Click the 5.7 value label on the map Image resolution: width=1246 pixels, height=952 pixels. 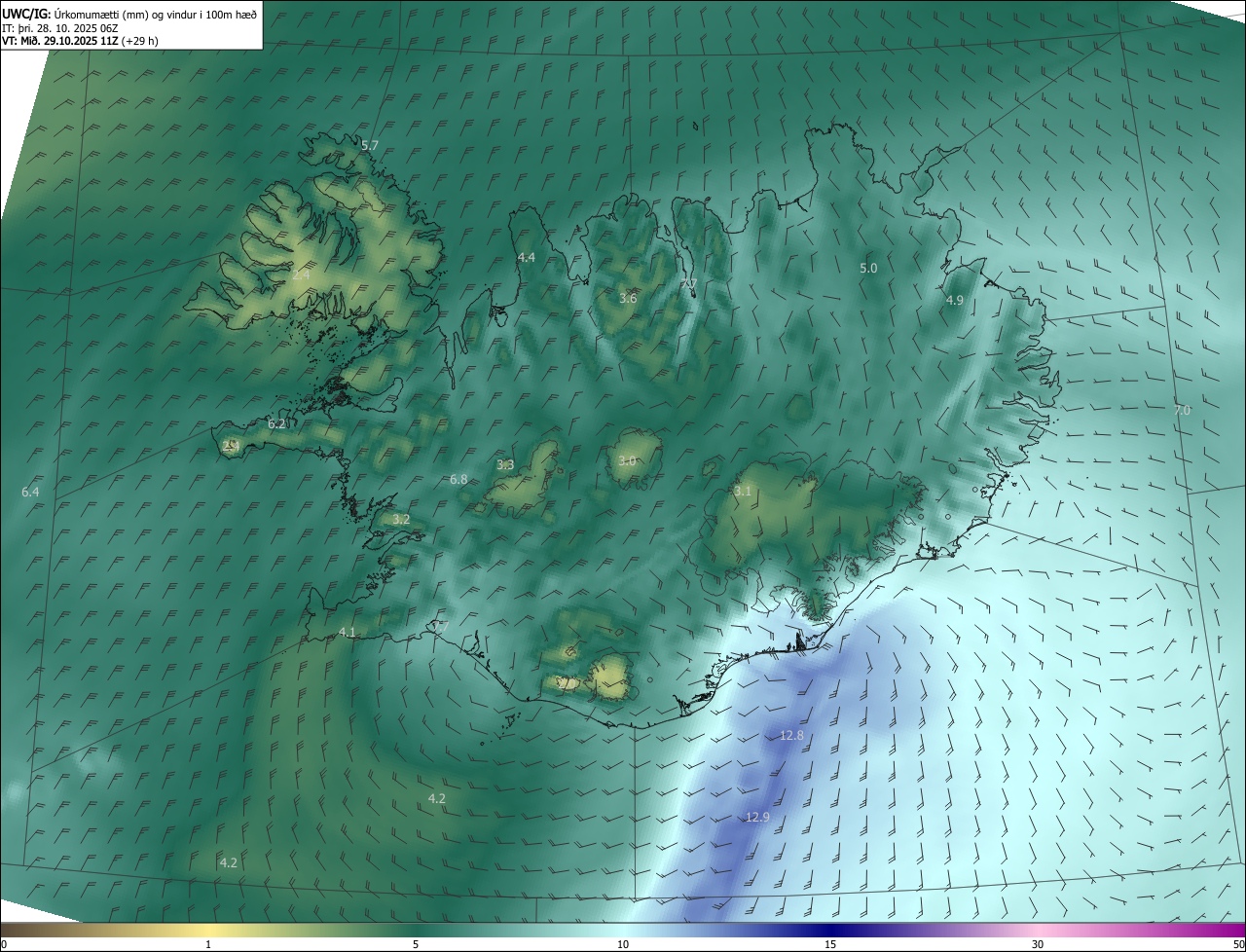370,145
